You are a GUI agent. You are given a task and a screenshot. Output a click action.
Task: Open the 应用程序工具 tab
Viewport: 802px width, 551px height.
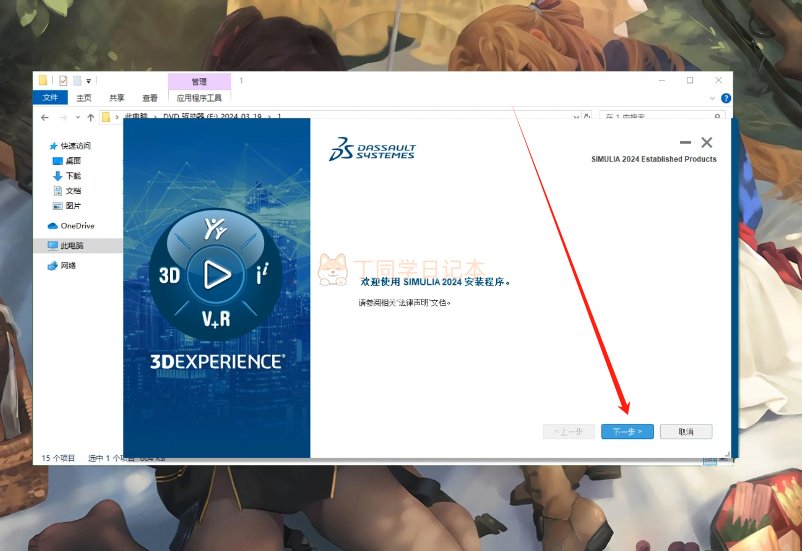coord(199,98)
